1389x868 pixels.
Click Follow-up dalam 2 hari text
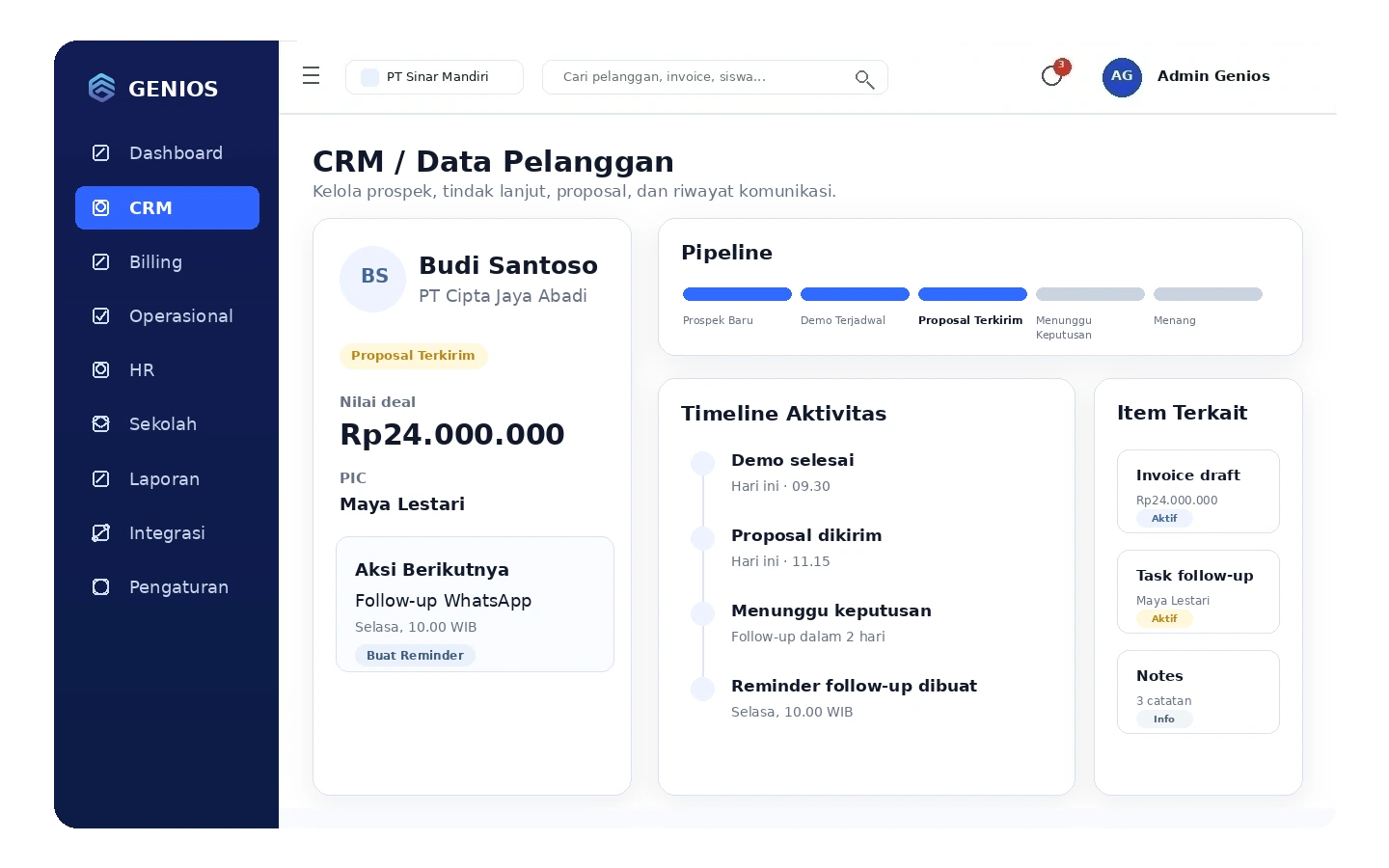tap(808, 637)
